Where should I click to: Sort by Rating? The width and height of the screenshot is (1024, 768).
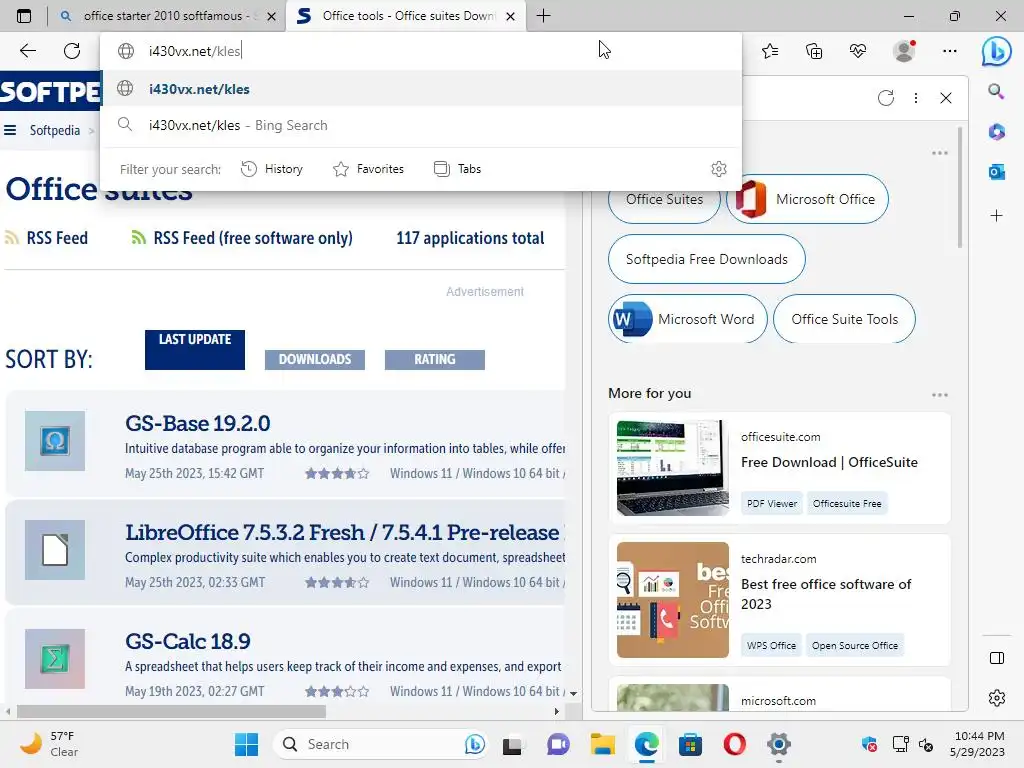435,360
